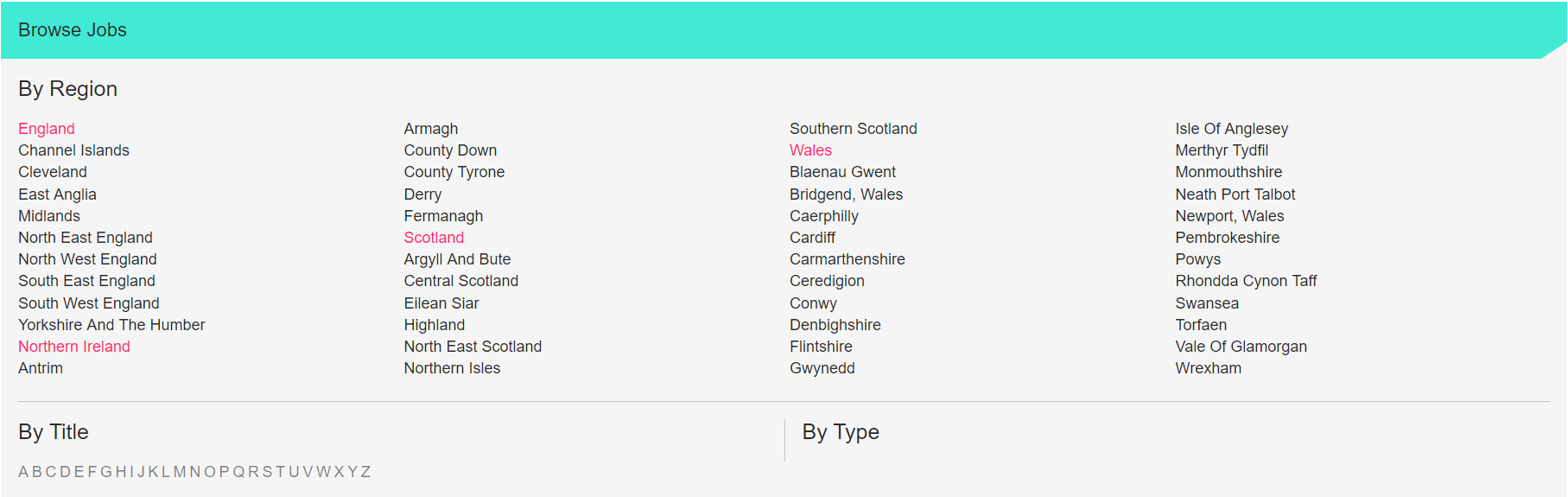
Task: Select Isle Of Anglesey region
Action: (x=1232, y=129)
